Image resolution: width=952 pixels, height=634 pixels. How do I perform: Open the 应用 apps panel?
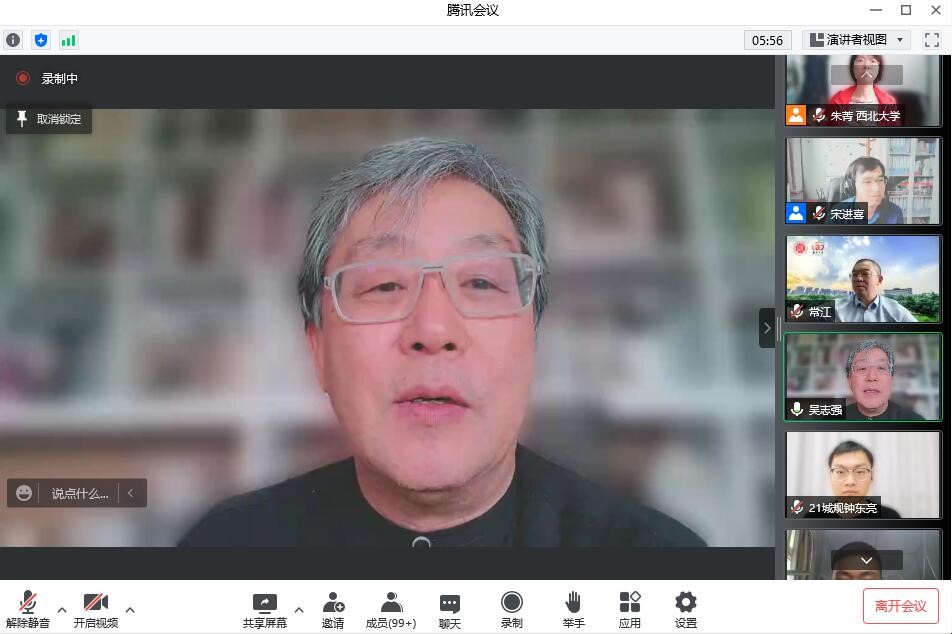pos(629,609)
